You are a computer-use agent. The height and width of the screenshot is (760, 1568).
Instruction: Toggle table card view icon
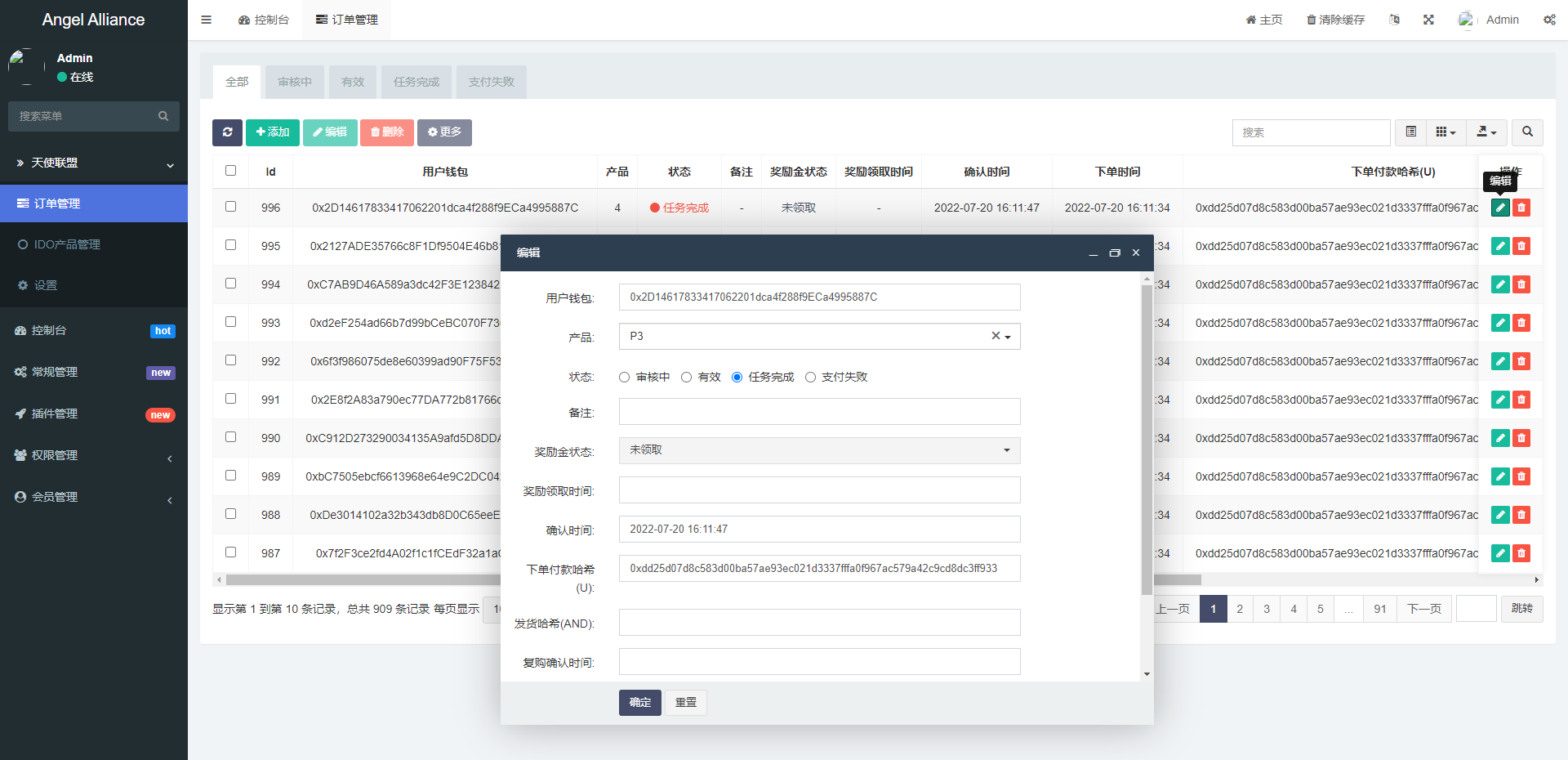(x=1411, y=132)
